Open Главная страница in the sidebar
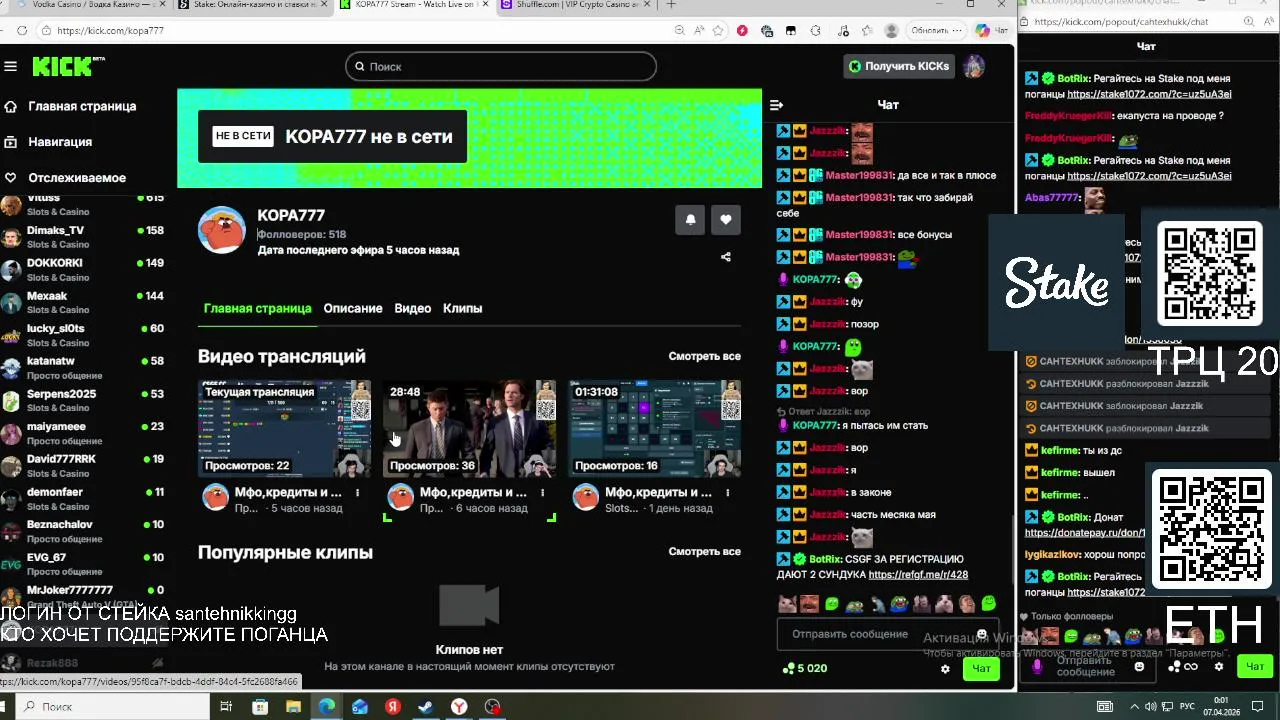1280x720 pixels. pos(82,106)
